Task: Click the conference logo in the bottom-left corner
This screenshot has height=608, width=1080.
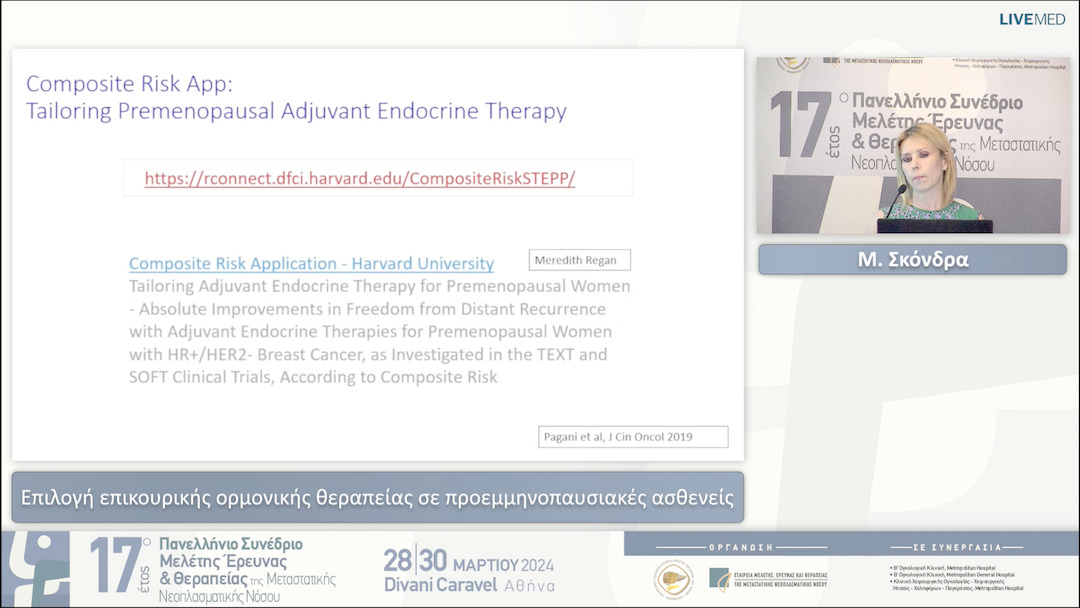Action: coord(35,569)
